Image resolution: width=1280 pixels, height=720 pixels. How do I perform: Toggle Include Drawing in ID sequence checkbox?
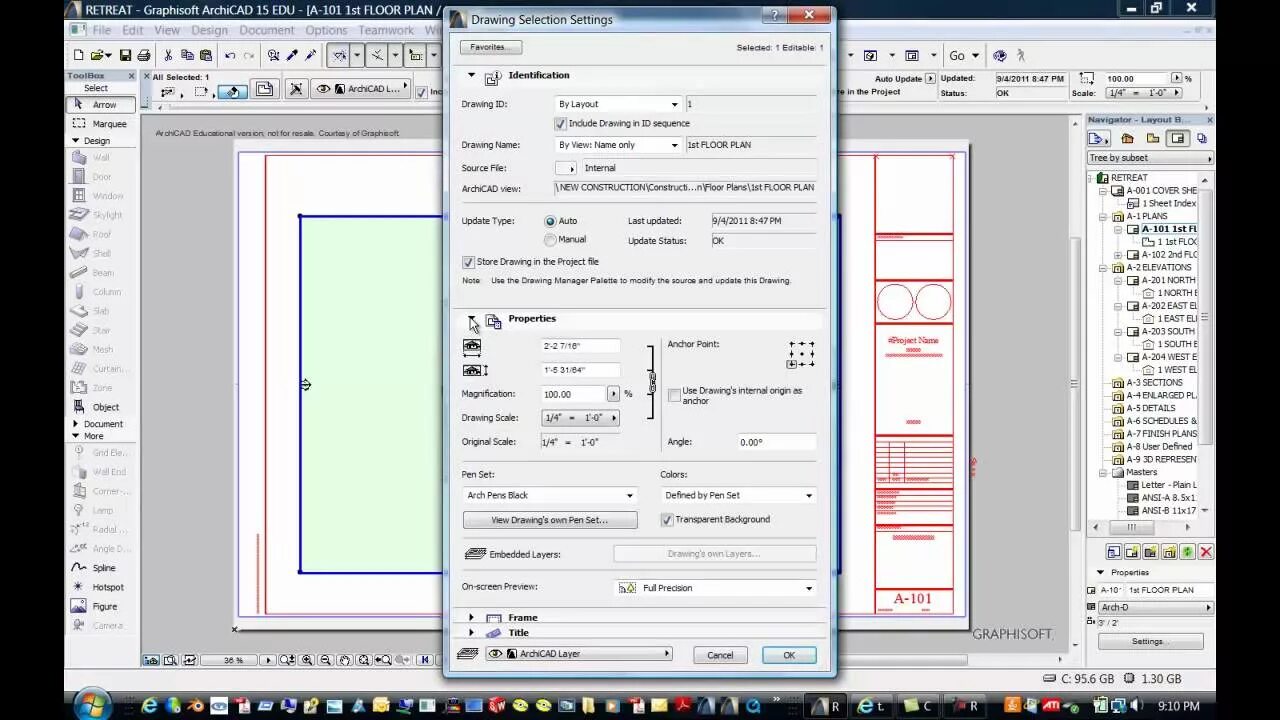click(x=560, y=124)
